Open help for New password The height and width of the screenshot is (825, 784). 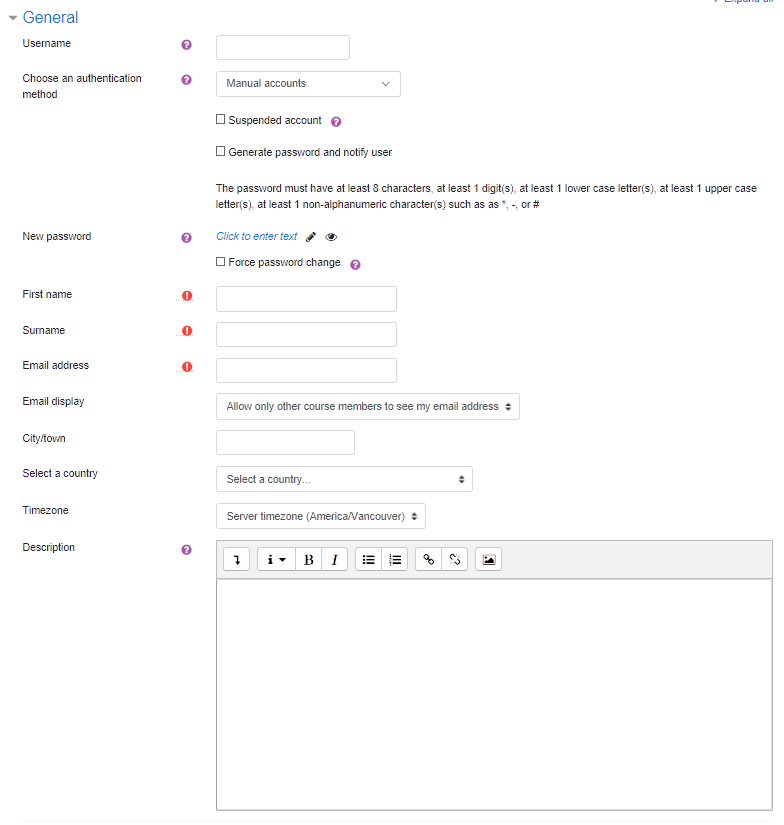pos(186,238)
